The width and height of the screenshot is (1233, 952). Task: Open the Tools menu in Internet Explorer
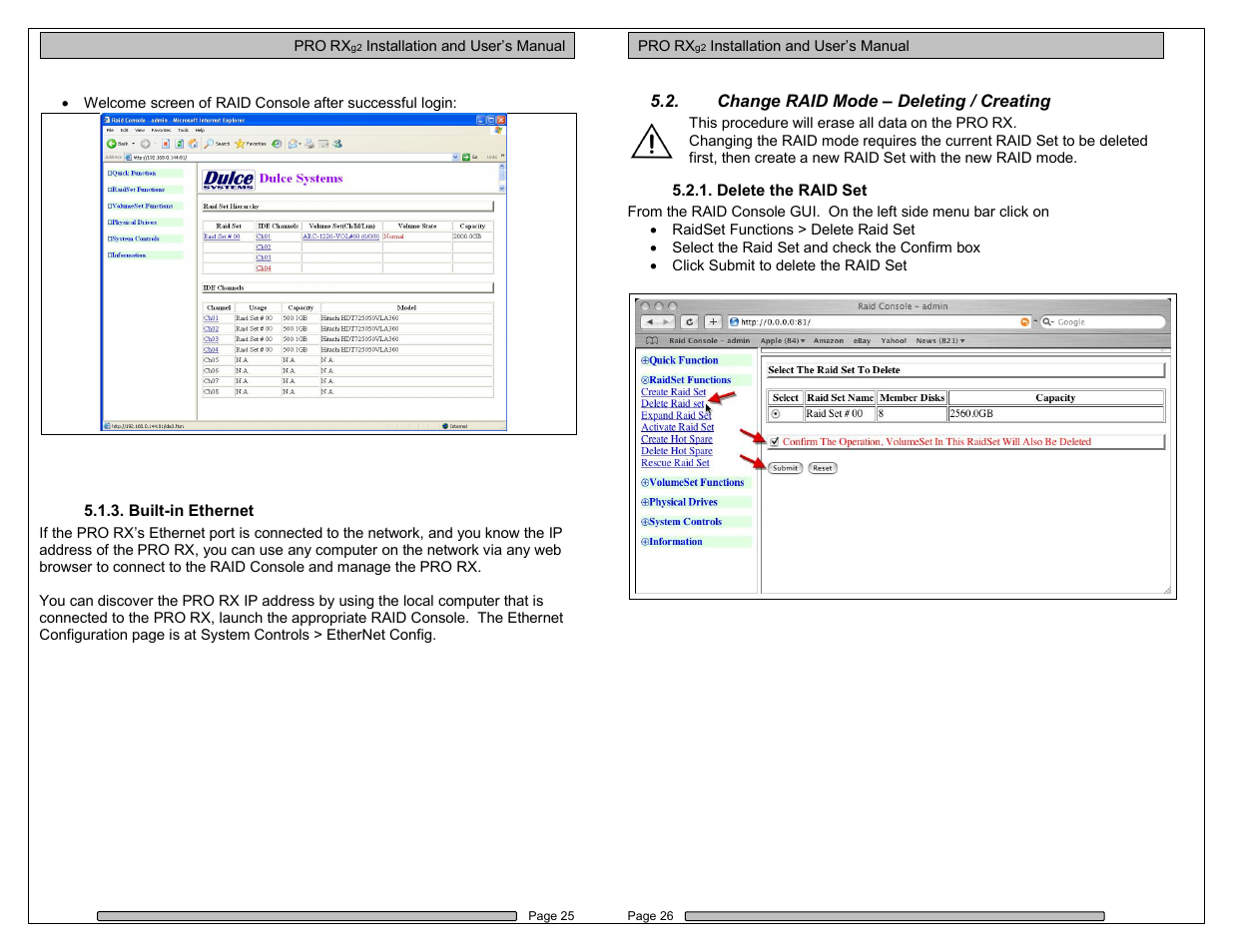[183, 130]
